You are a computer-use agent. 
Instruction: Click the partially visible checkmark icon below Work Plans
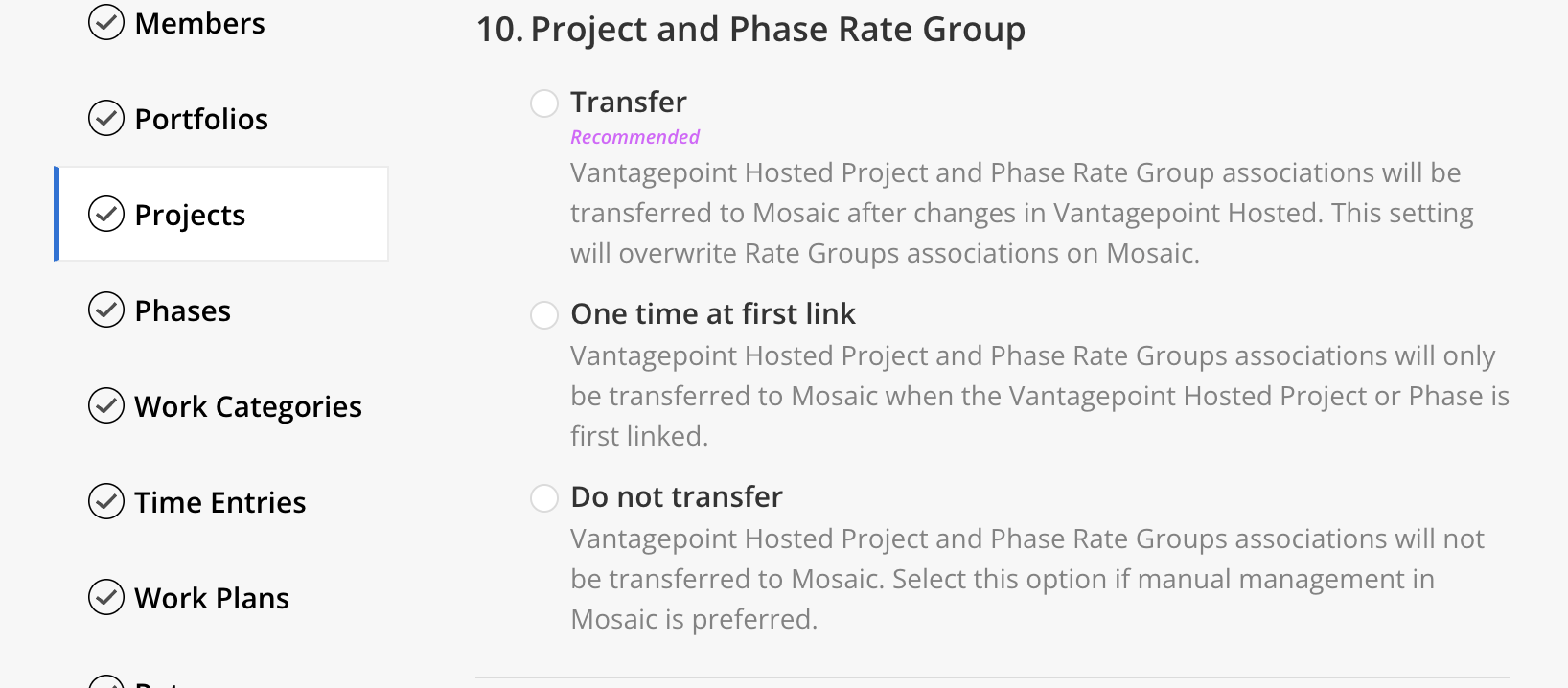[106, 681]
